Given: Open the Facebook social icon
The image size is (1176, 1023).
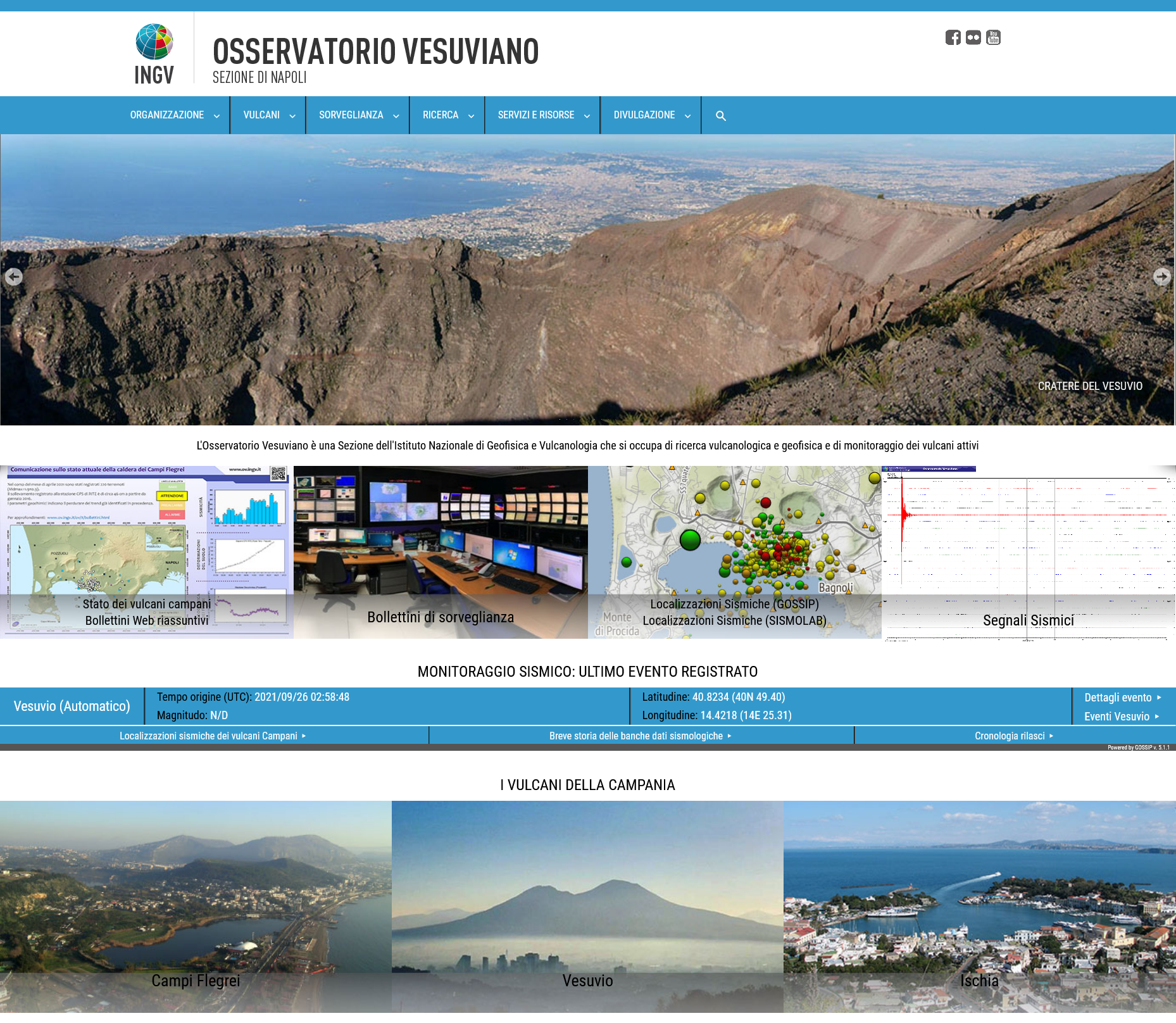Looking at the screenshot, I should coord(953,37).
